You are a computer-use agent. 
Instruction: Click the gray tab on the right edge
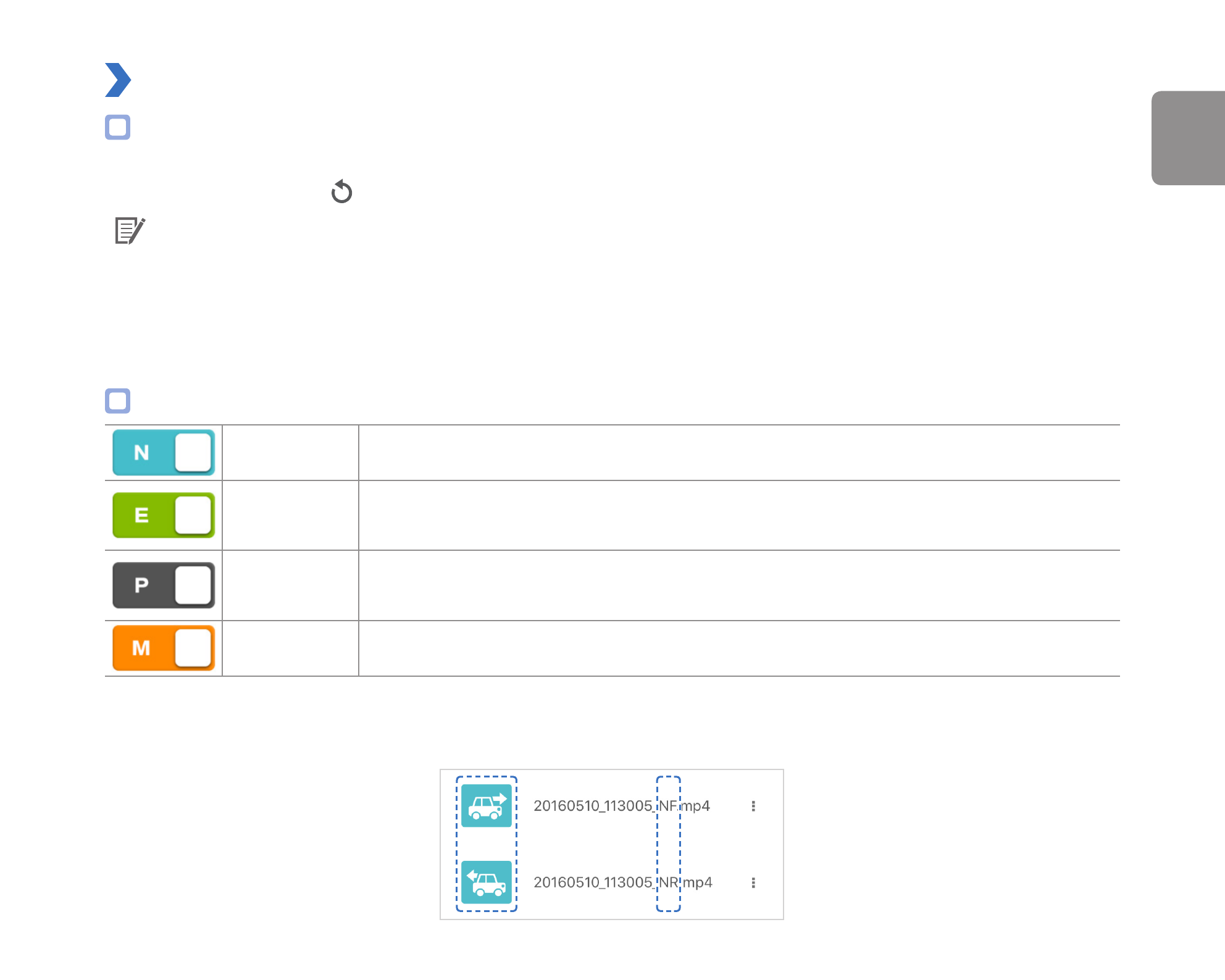tap(1188, 138)
